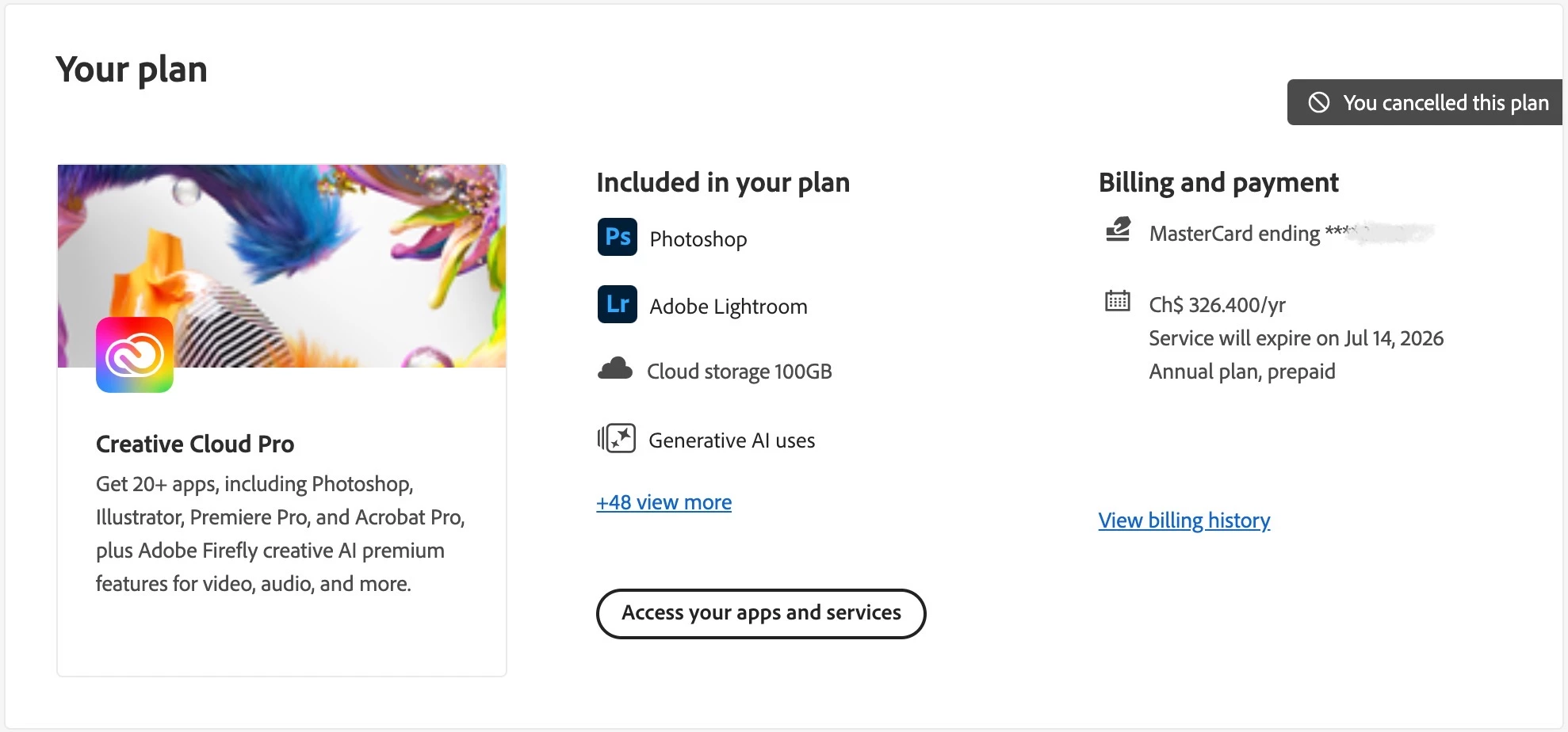Click the Generative AI uses icon
The height and width of the screenshot is (732, 1568).
tap(617, 438)
